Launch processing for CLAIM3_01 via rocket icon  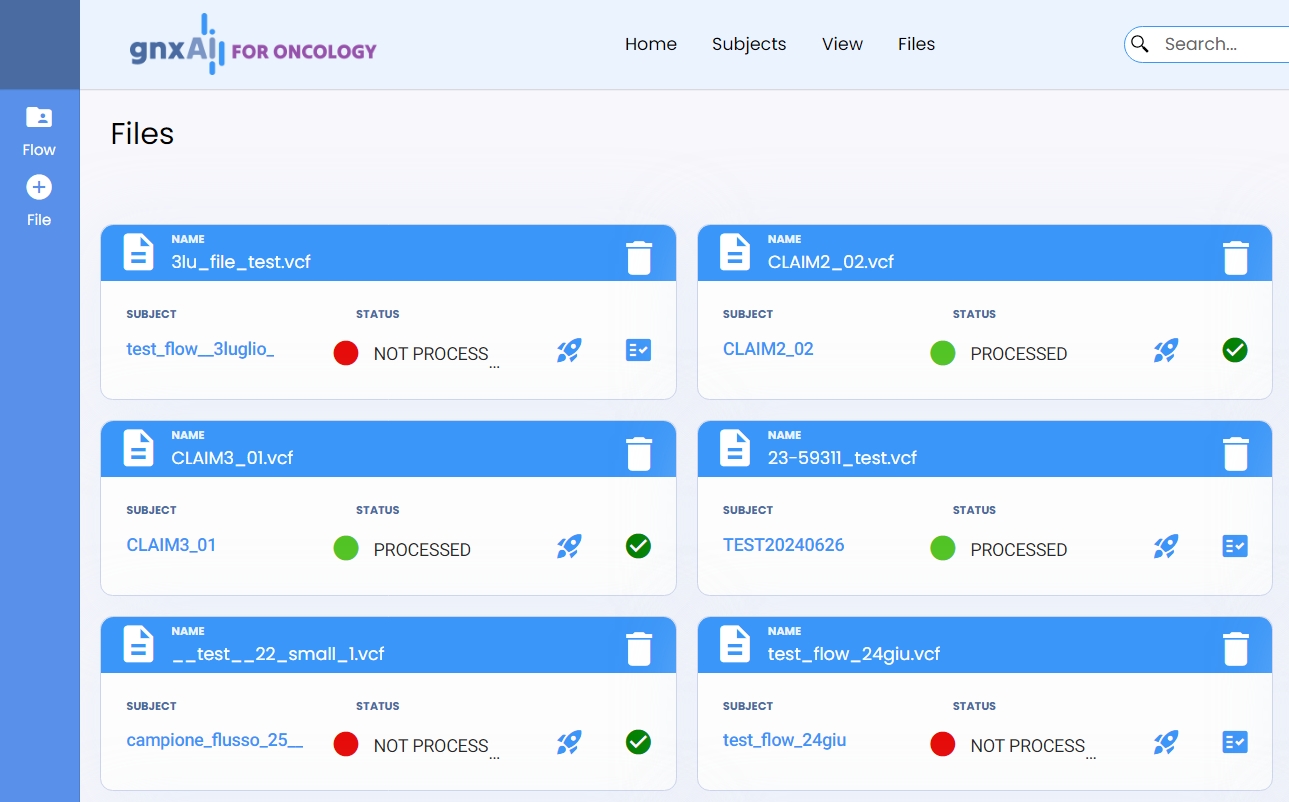coord(569,546)
